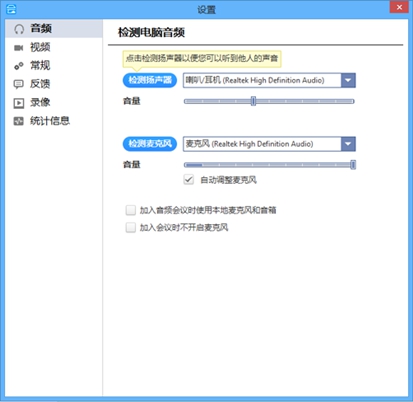Screen dimensions: 413x402
Task: Click the headphone icon for 音频 settings
Action: tap(19, 29)
